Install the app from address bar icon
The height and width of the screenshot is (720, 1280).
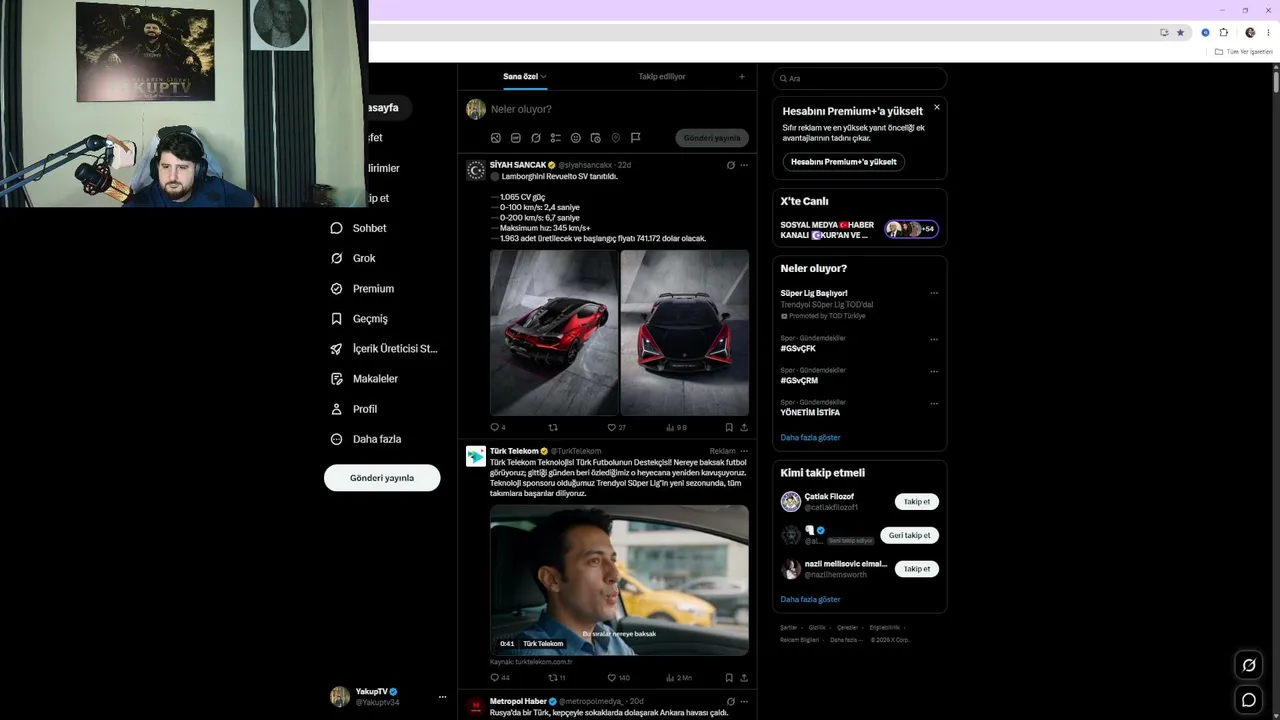coord(1164,32)
